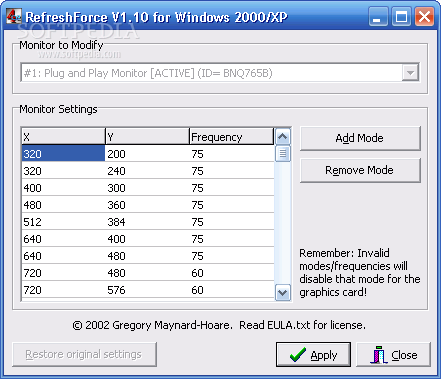
Task: Select the 640 x 400 mode row
Action: click(x=148, y=239)
